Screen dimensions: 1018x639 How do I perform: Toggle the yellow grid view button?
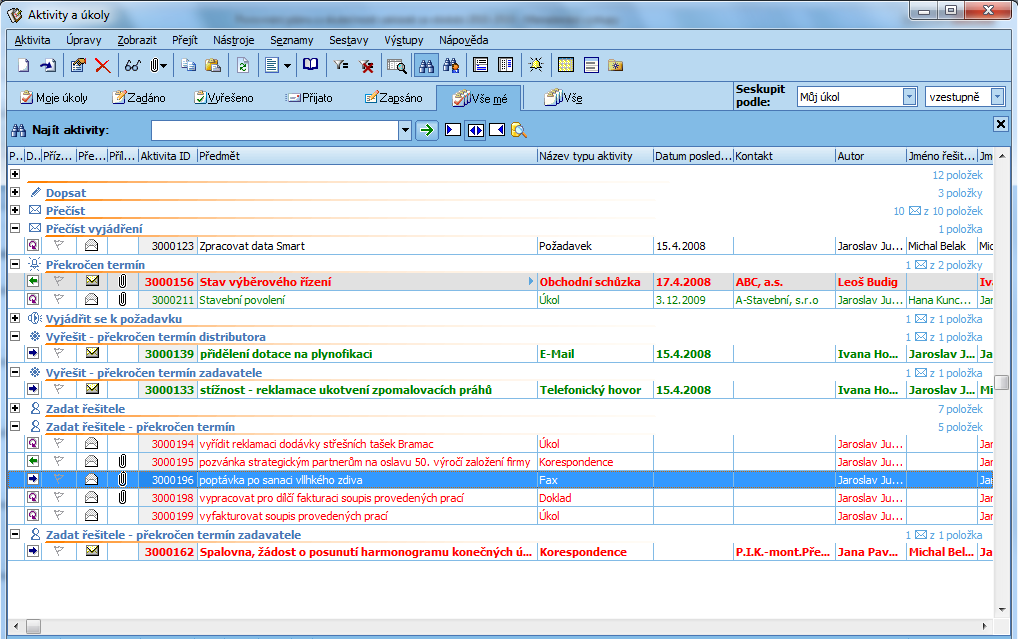point(566,66)
